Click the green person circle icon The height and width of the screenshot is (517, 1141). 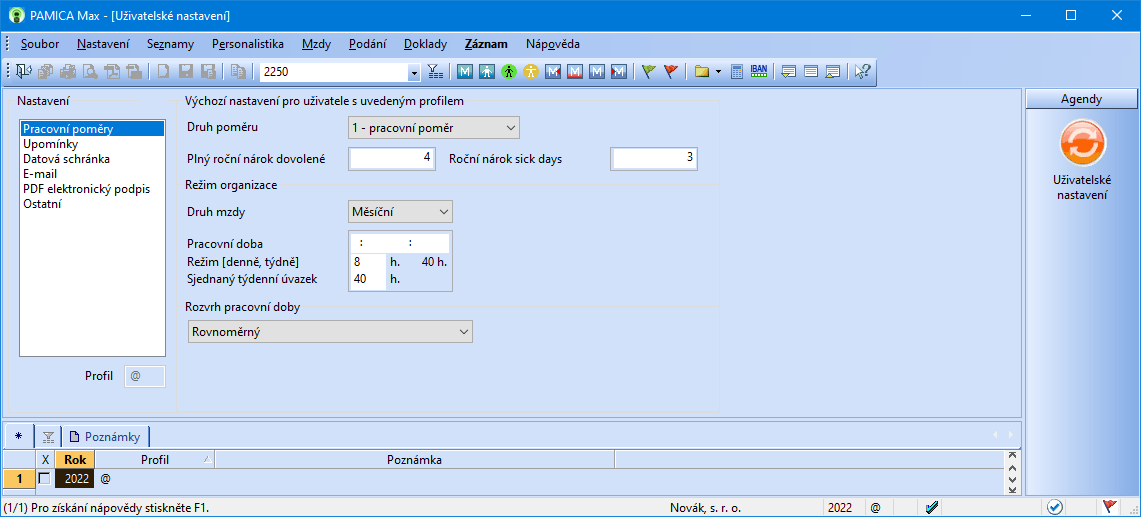(509, 72)
